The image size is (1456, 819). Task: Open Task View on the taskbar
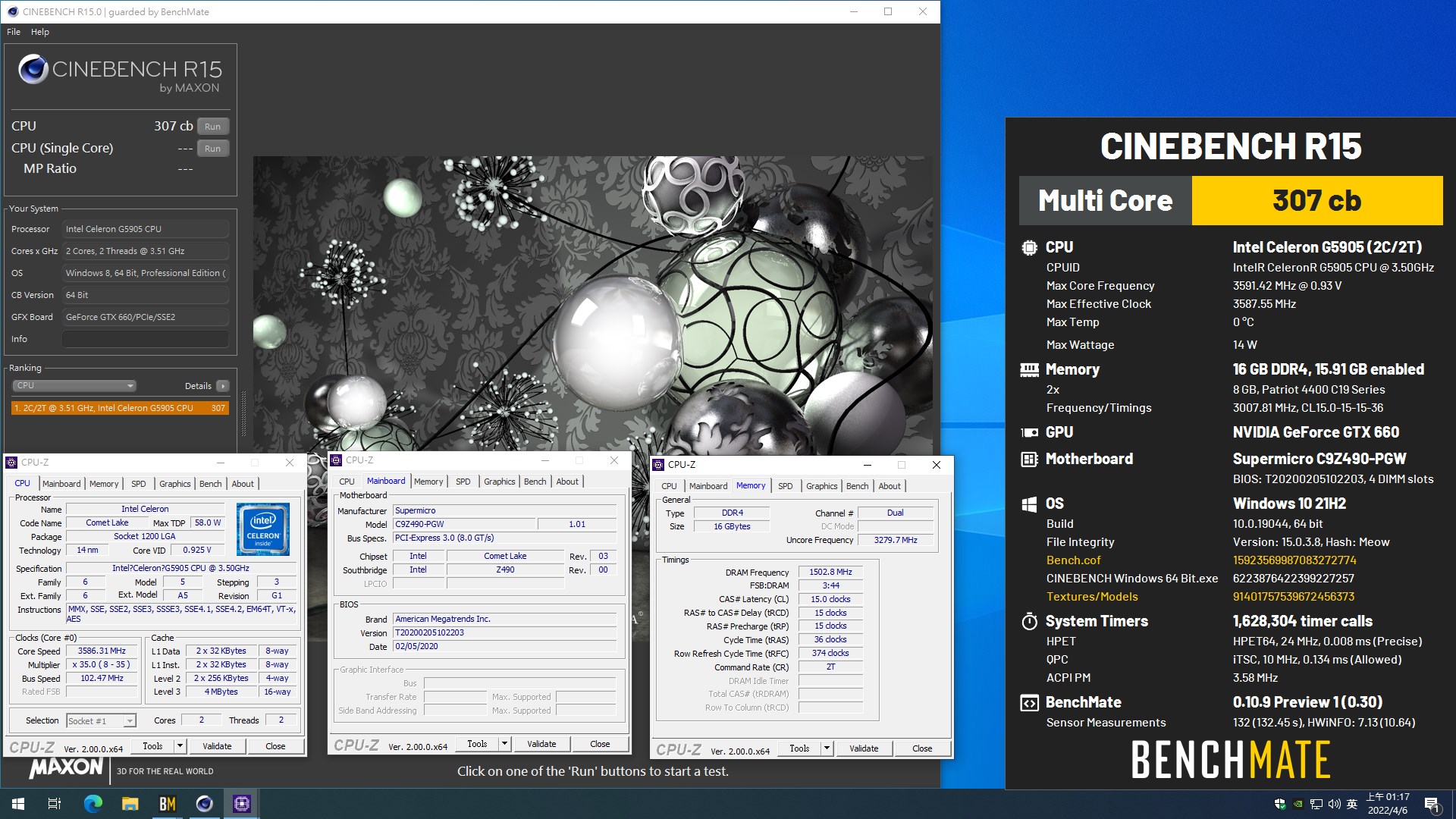pos(55,804)
